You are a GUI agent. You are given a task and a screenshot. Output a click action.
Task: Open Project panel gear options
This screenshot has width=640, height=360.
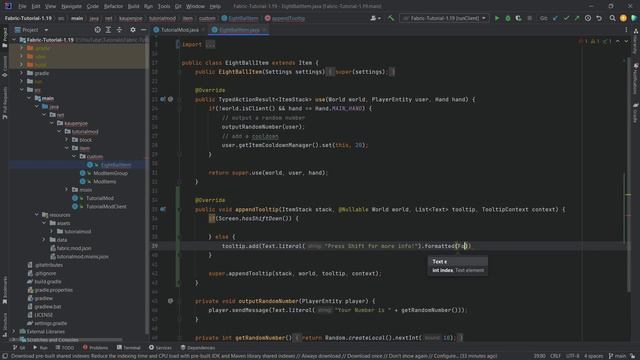133,30
